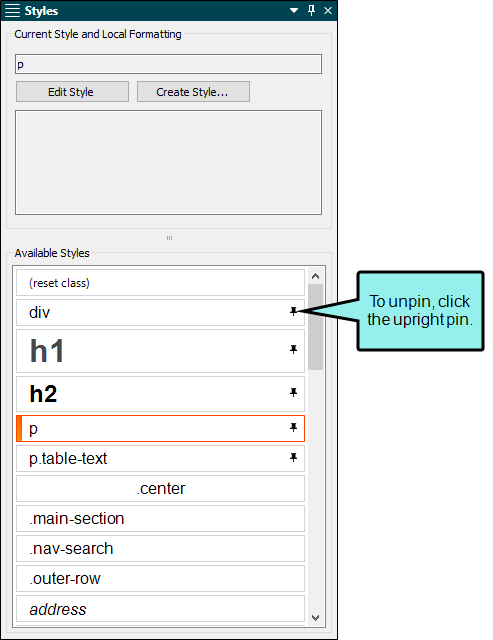Unpin the h1 style pin icon
The image size is (493, 640).
293,349
